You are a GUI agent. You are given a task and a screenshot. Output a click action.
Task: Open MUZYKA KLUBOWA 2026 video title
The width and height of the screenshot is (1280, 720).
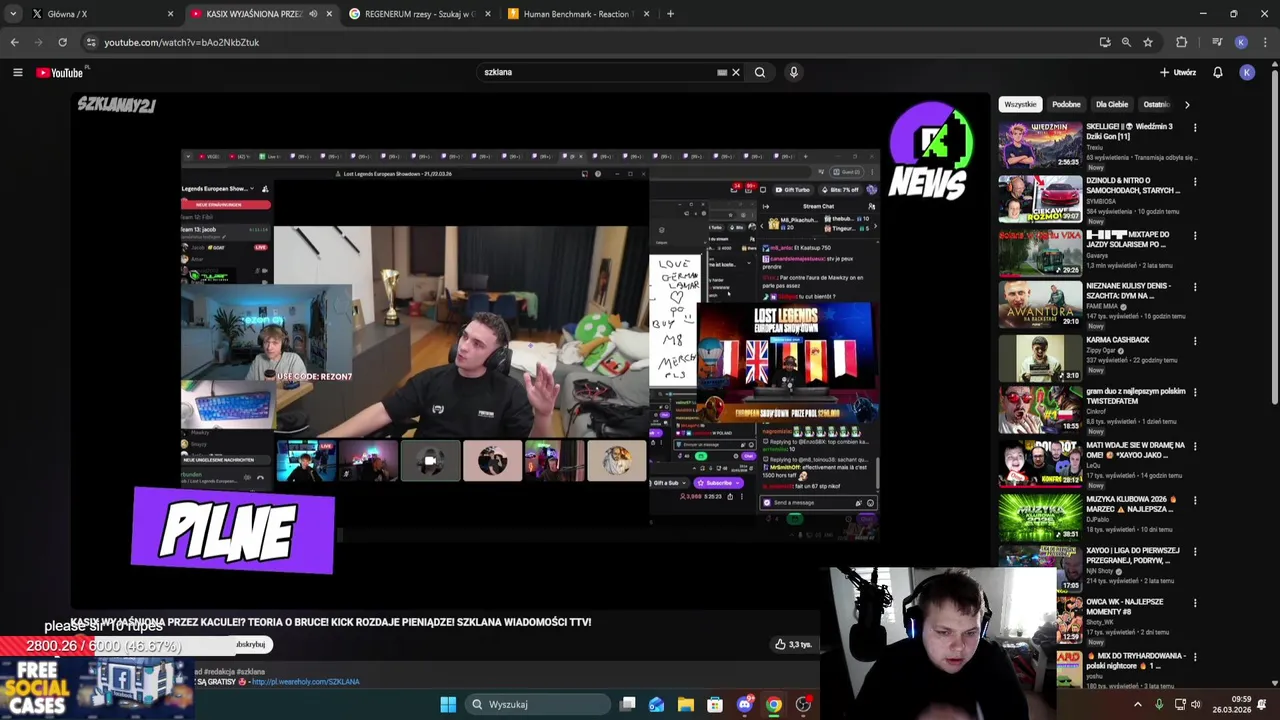coord(1132,504)
